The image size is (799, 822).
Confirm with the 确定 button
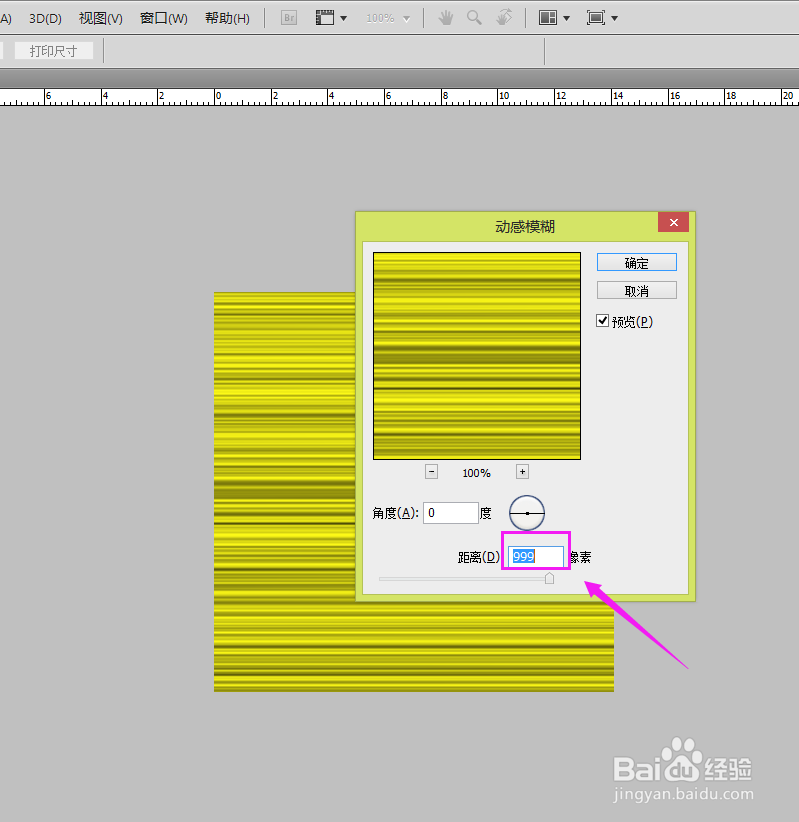coord(636,263)
